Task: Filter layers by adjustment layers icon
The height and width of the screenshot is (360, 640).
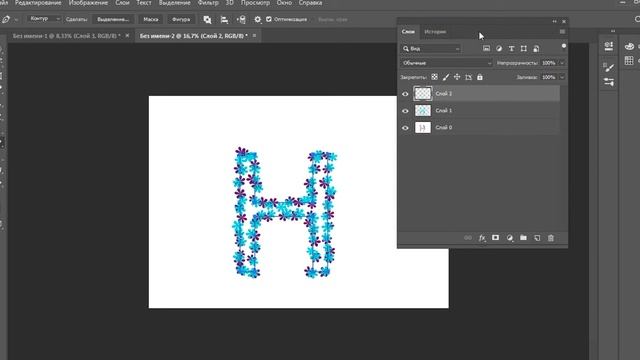Action: [499, 49]
